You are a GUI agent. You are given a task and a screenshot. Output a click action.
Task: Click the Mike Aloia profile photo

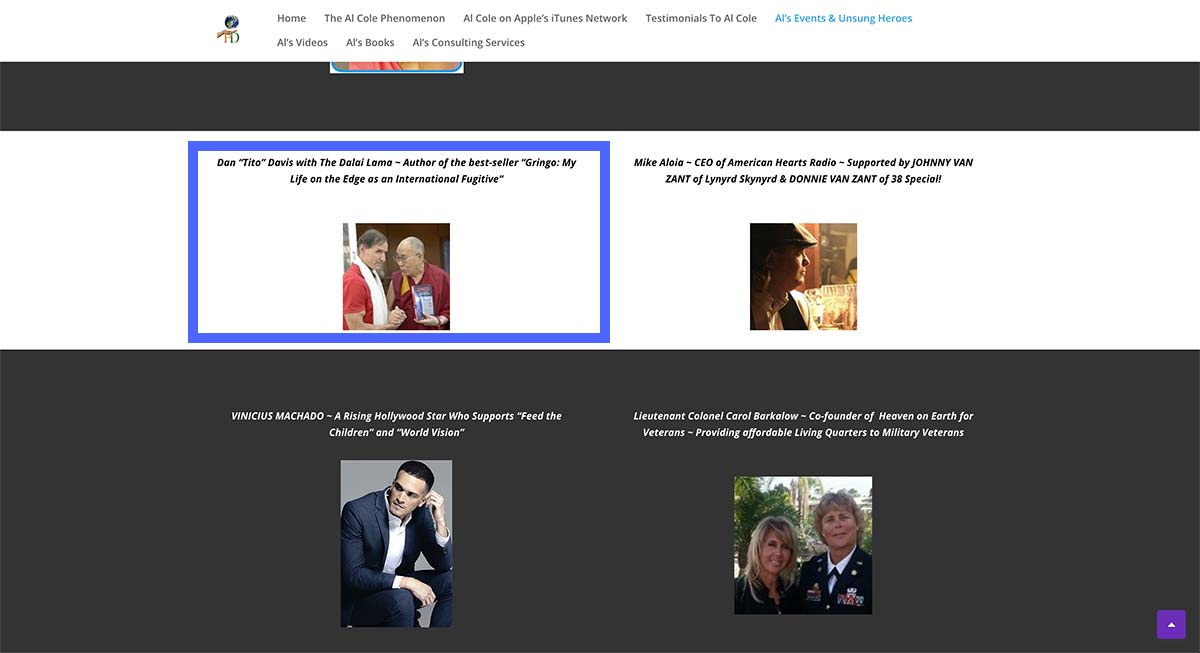pyautogui.click(x=803, y=276)
